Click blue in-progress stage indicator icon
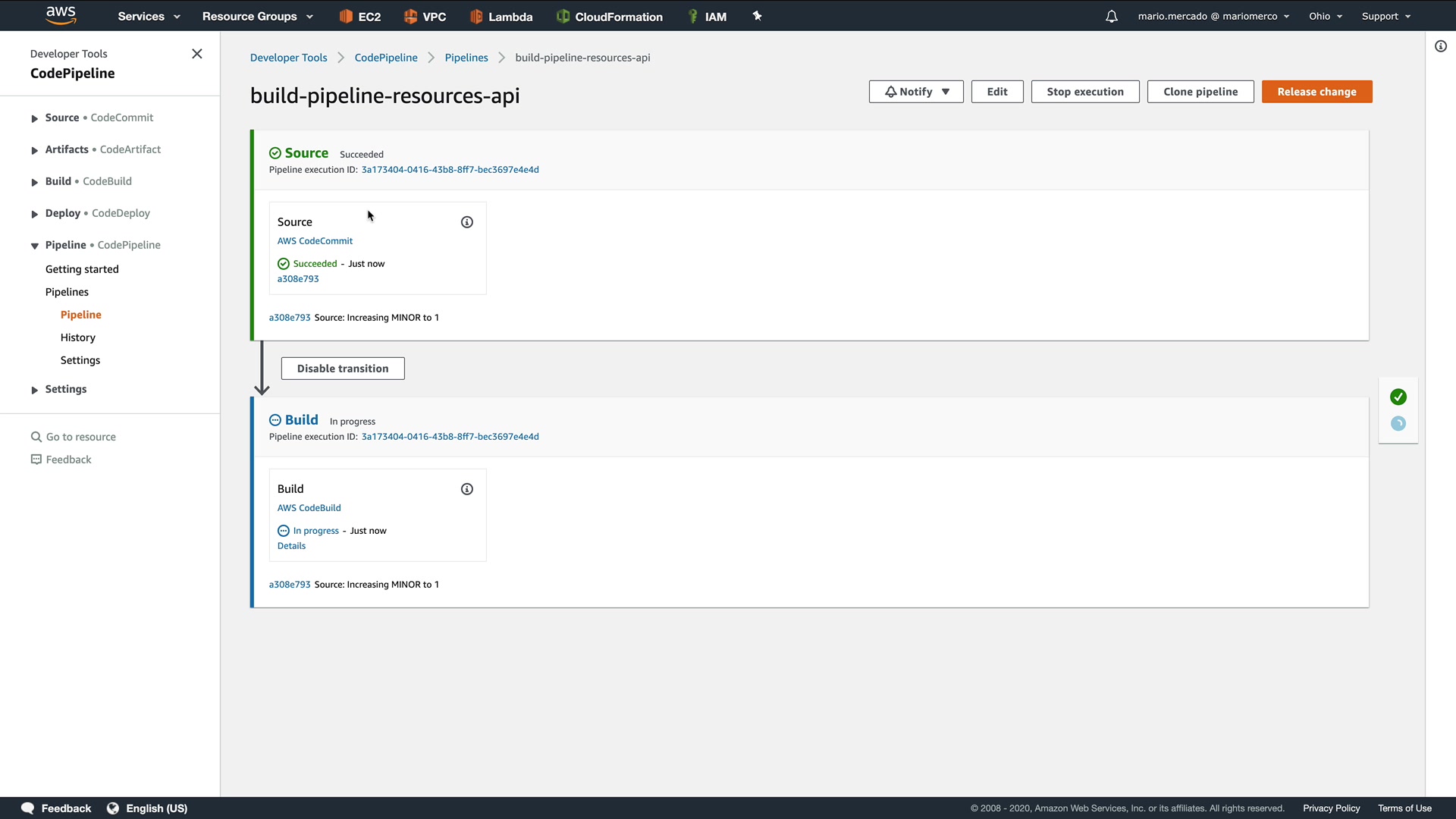The height and width of the screenshot is (819, 1456). click(x=1398, y=424)
